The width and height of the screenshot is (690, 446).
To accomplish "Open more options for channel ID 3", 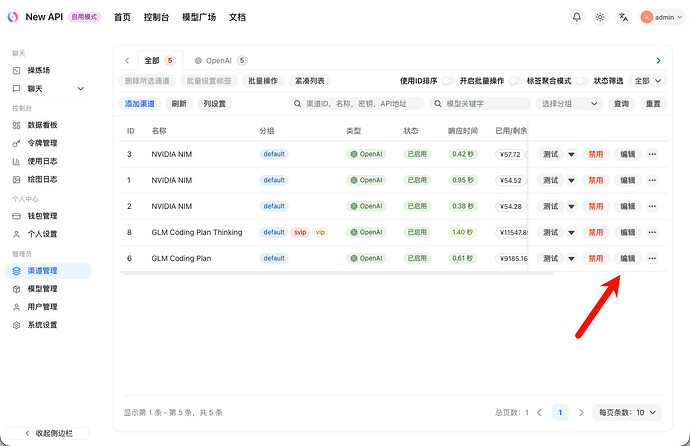I will pyautogui.click(x=652, y=154).
